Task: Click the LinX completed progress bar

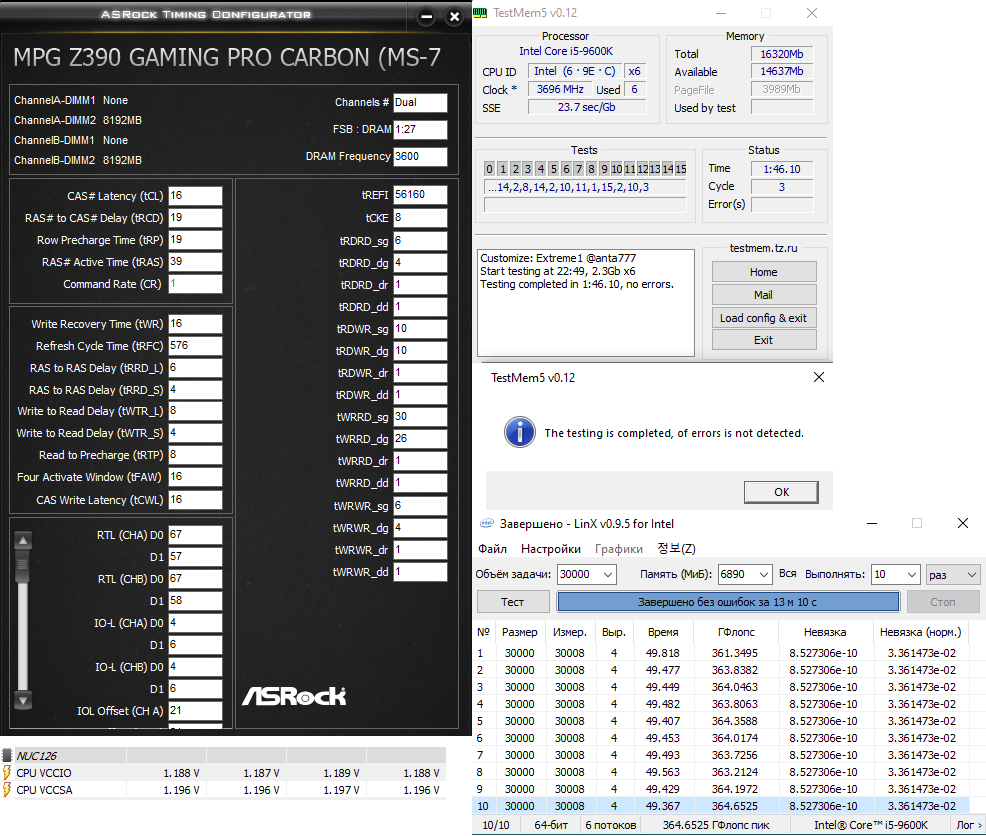Action: pyautogui.click(x=728, y=602)
